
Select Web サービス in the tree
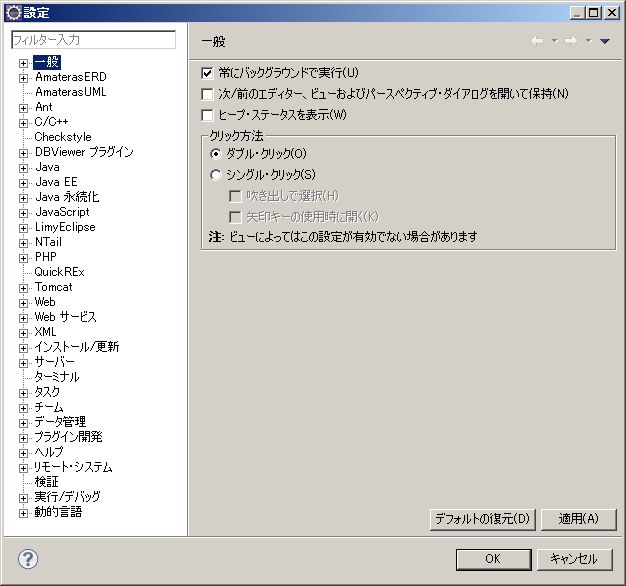(x=65, y=317)
